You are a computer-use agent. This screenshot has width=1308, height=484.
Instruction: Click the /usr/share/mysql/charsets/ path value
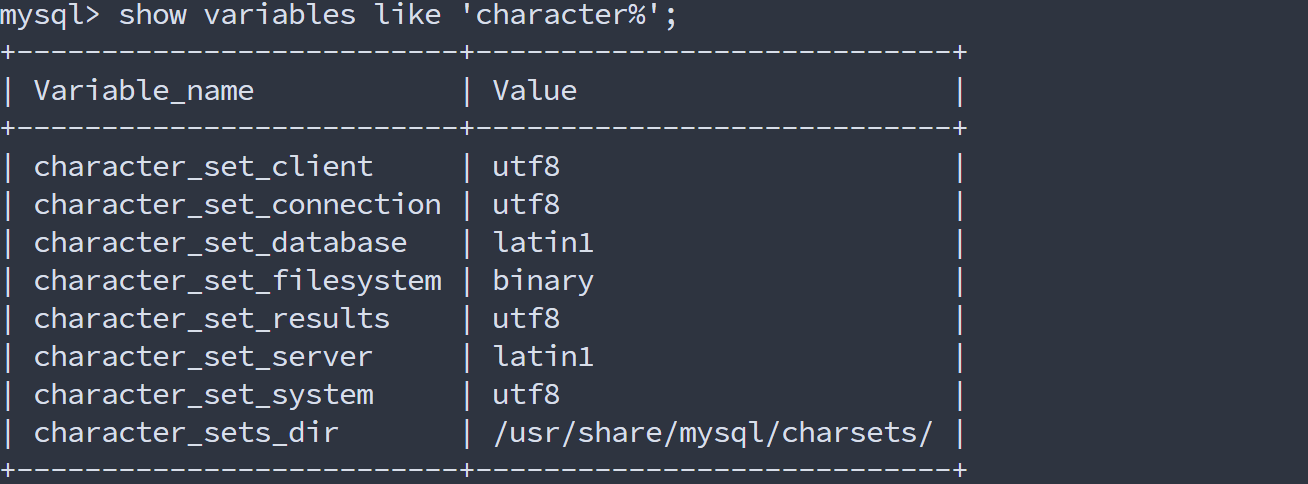coord(713,433)
